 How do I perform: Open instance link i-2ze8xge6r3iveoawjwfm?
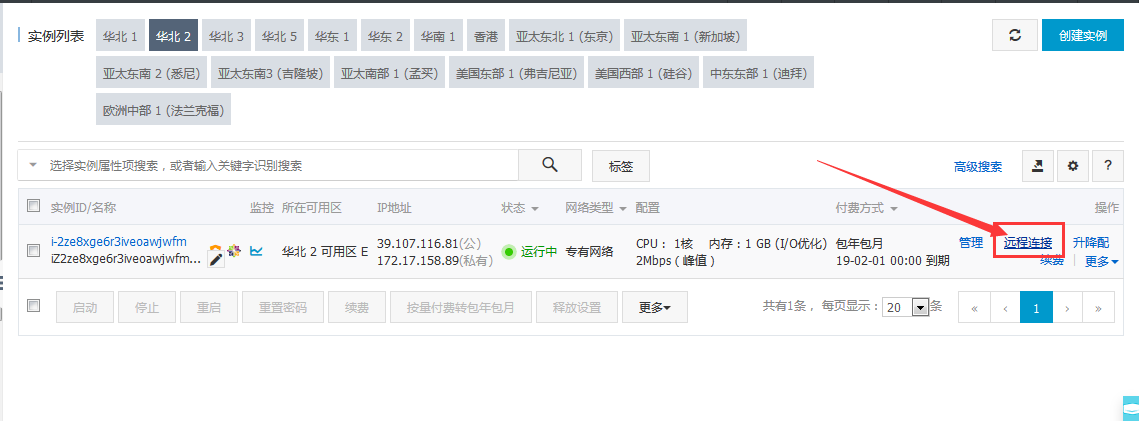click(x=119, y=242)
